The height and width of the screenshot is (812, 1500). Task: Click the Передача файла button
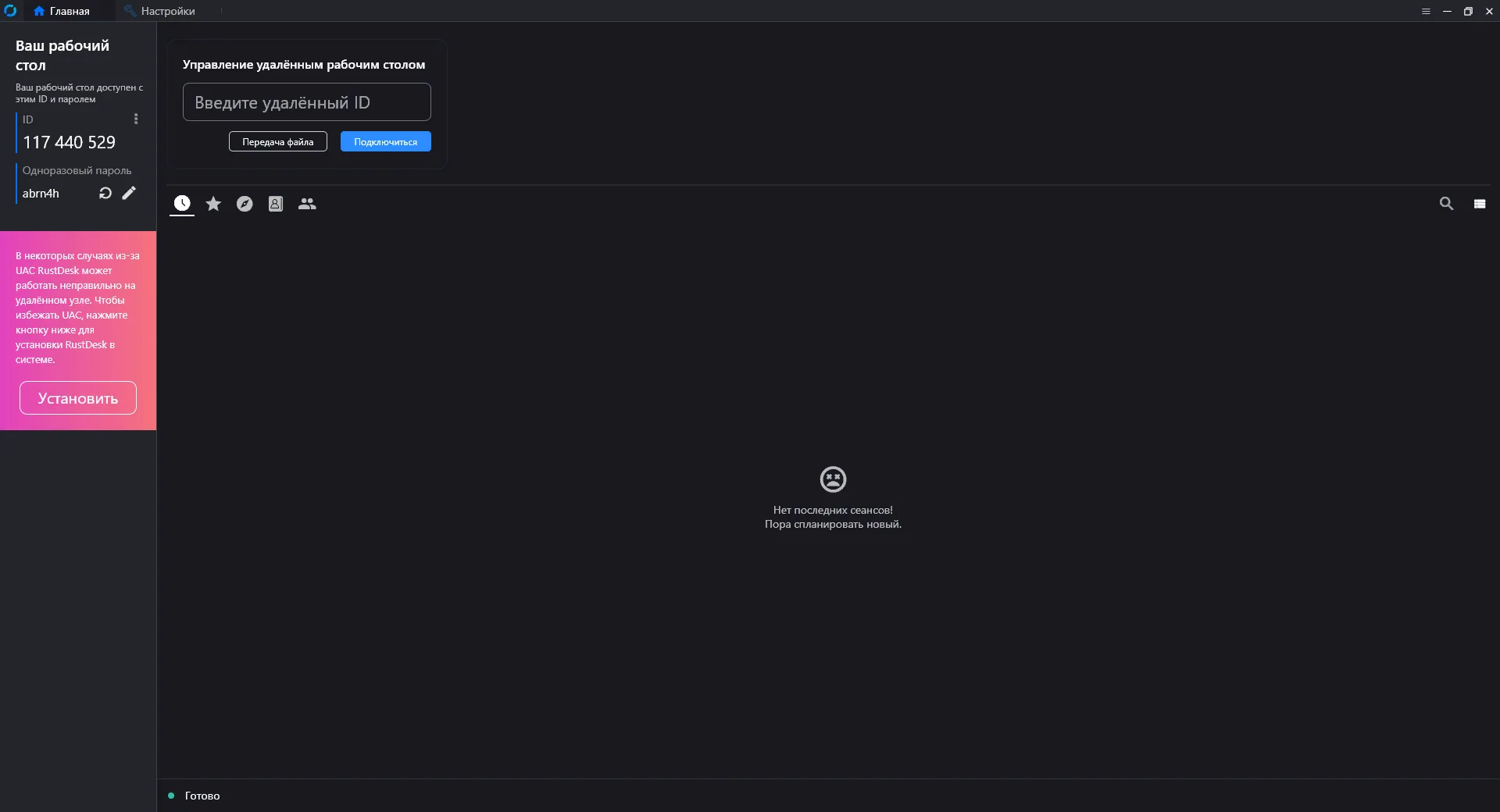pos(278,141)
